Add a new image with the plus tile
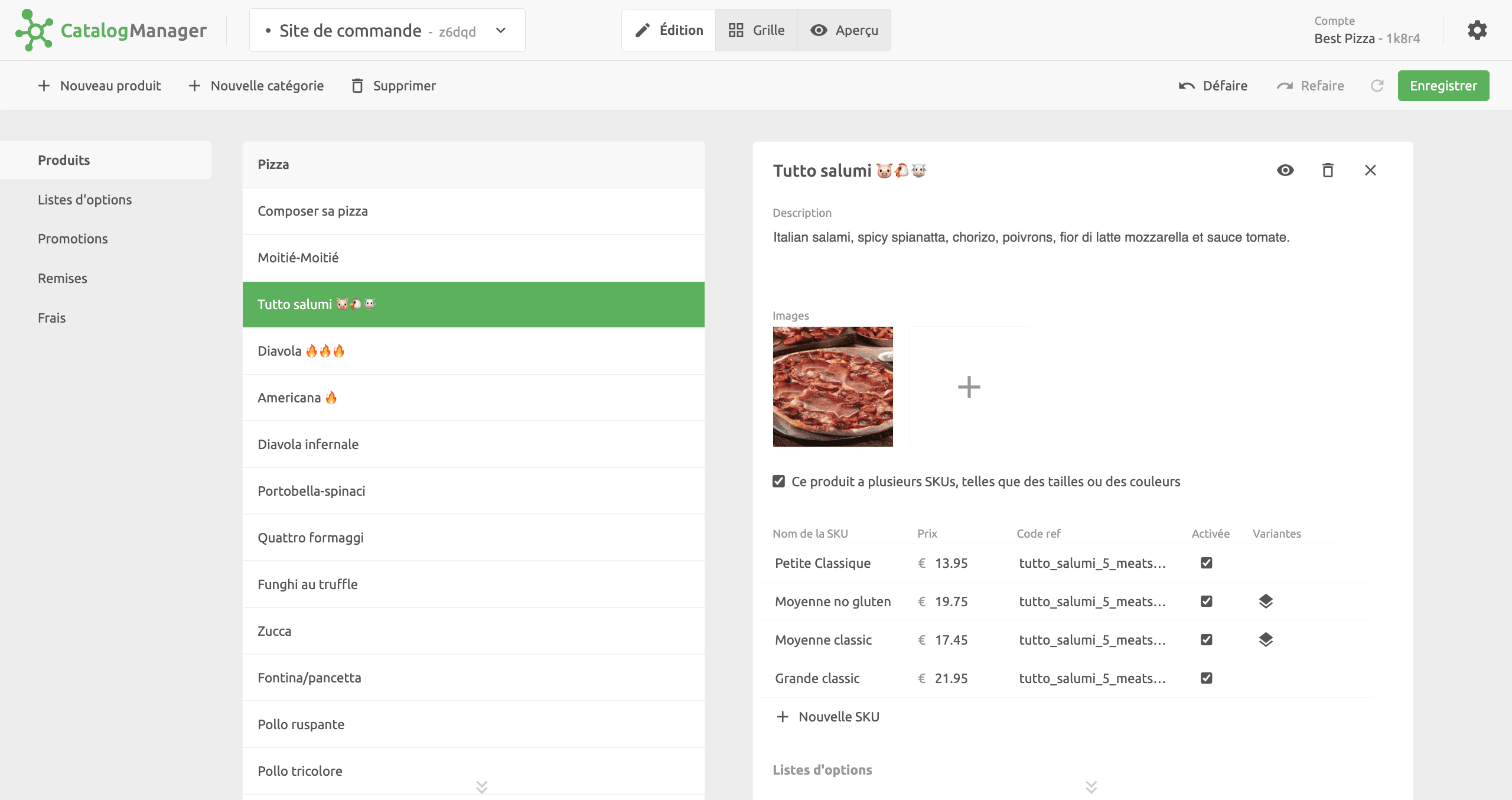The width and height of the screenshot is (1512, 800). click(x=968, y=387)
